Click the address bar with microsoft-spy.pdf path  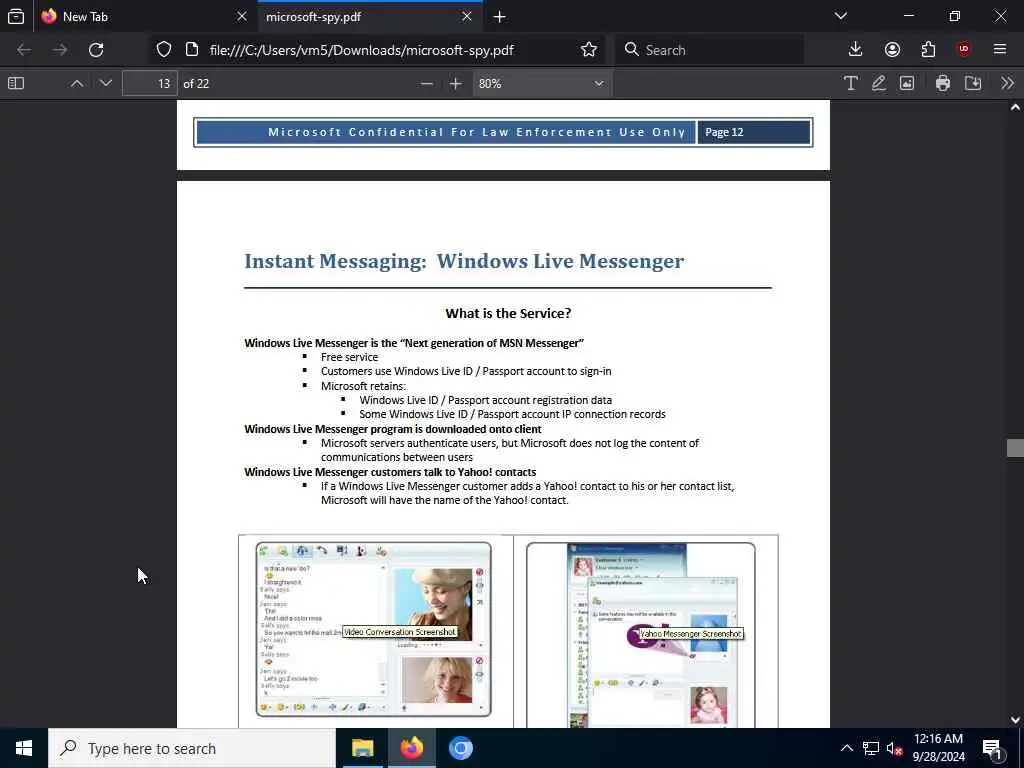(x=362, y=50)
